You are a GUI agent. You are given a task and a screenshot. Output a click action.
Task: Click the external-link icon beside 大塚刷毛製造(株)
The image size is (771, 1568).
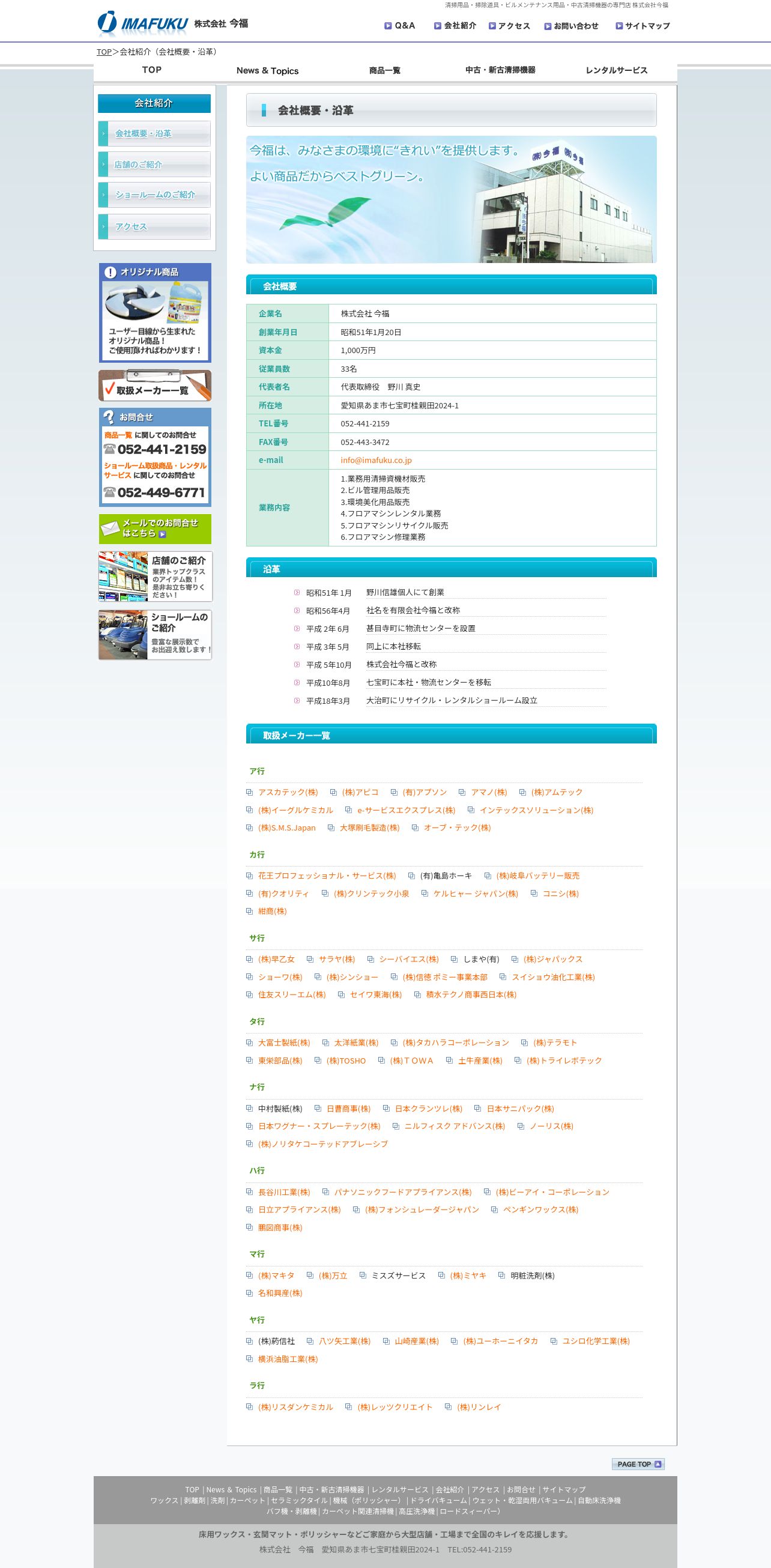click(331, 827)
